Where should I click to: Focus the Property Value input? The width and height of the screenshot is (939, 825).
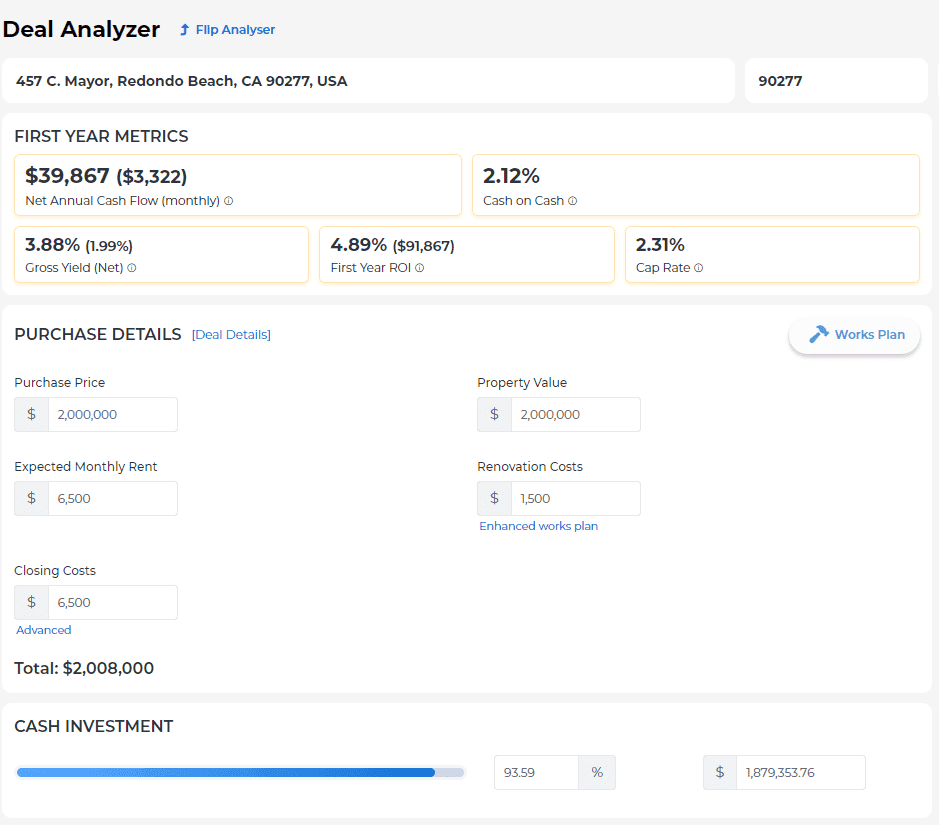pyautogui.click(x=575, y=414)
